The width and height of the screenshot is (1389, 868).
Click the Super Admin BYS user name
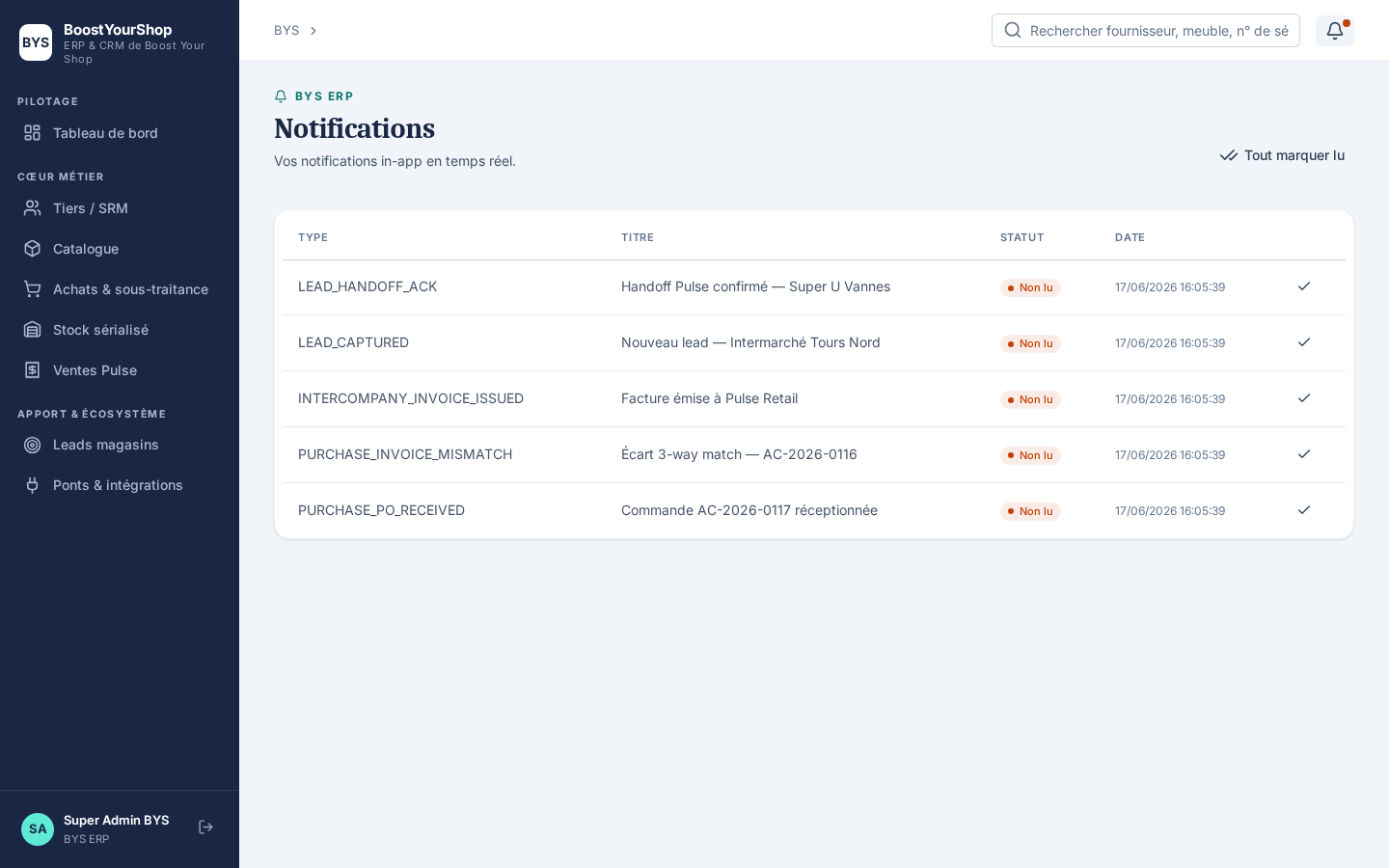[x=116, y=820]
